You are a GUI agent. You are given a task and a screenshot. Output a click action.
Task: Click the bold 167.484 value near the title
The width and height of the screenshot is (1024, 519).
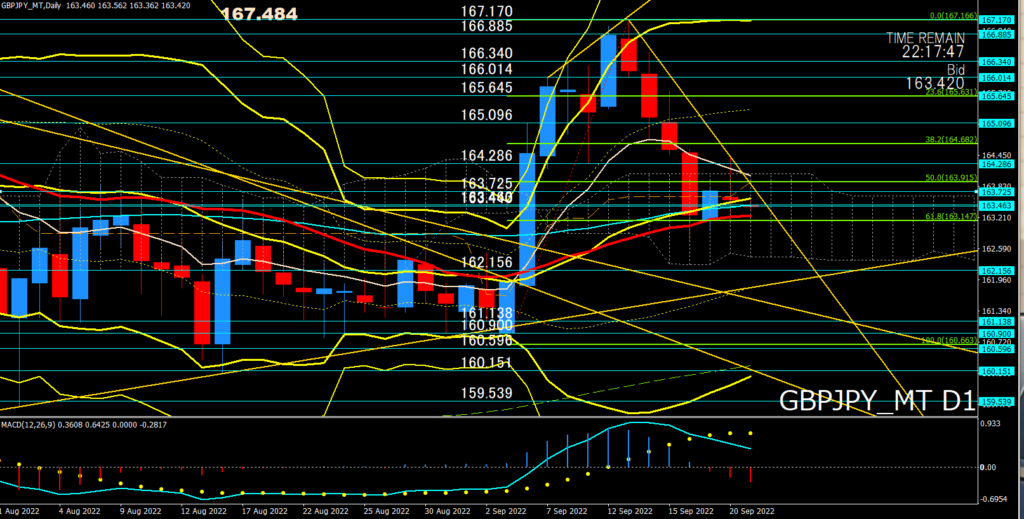click(259, 14)
